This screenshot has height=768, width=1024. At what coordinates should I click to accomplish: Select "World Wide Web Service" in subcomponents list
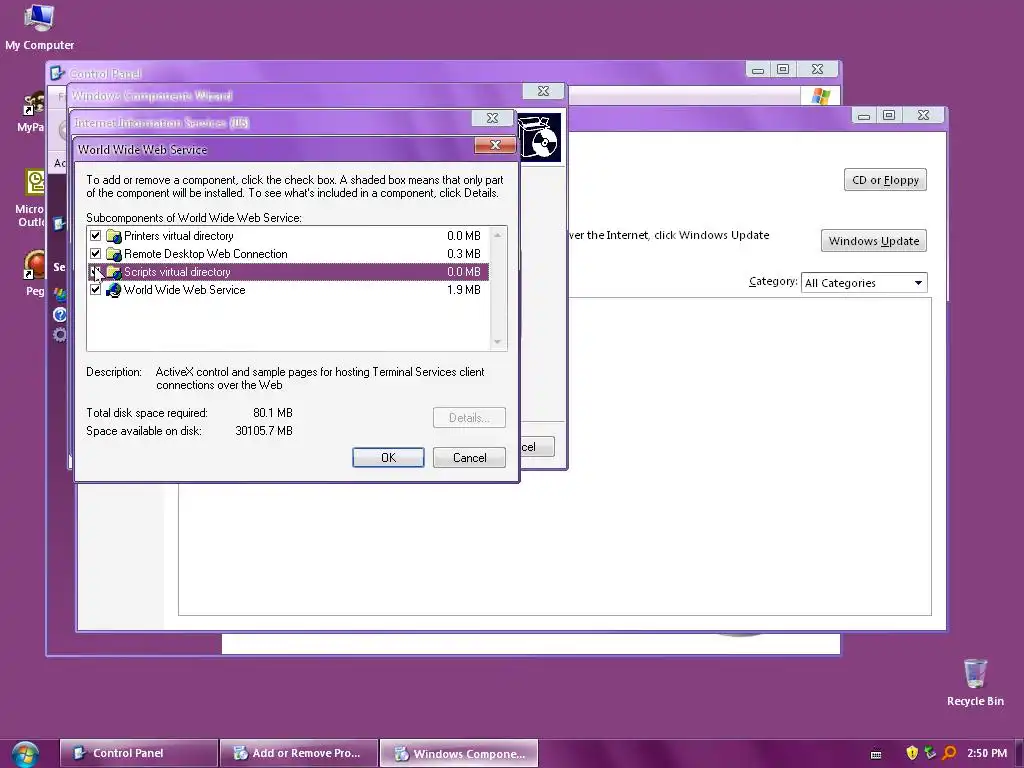pos(185,289)
